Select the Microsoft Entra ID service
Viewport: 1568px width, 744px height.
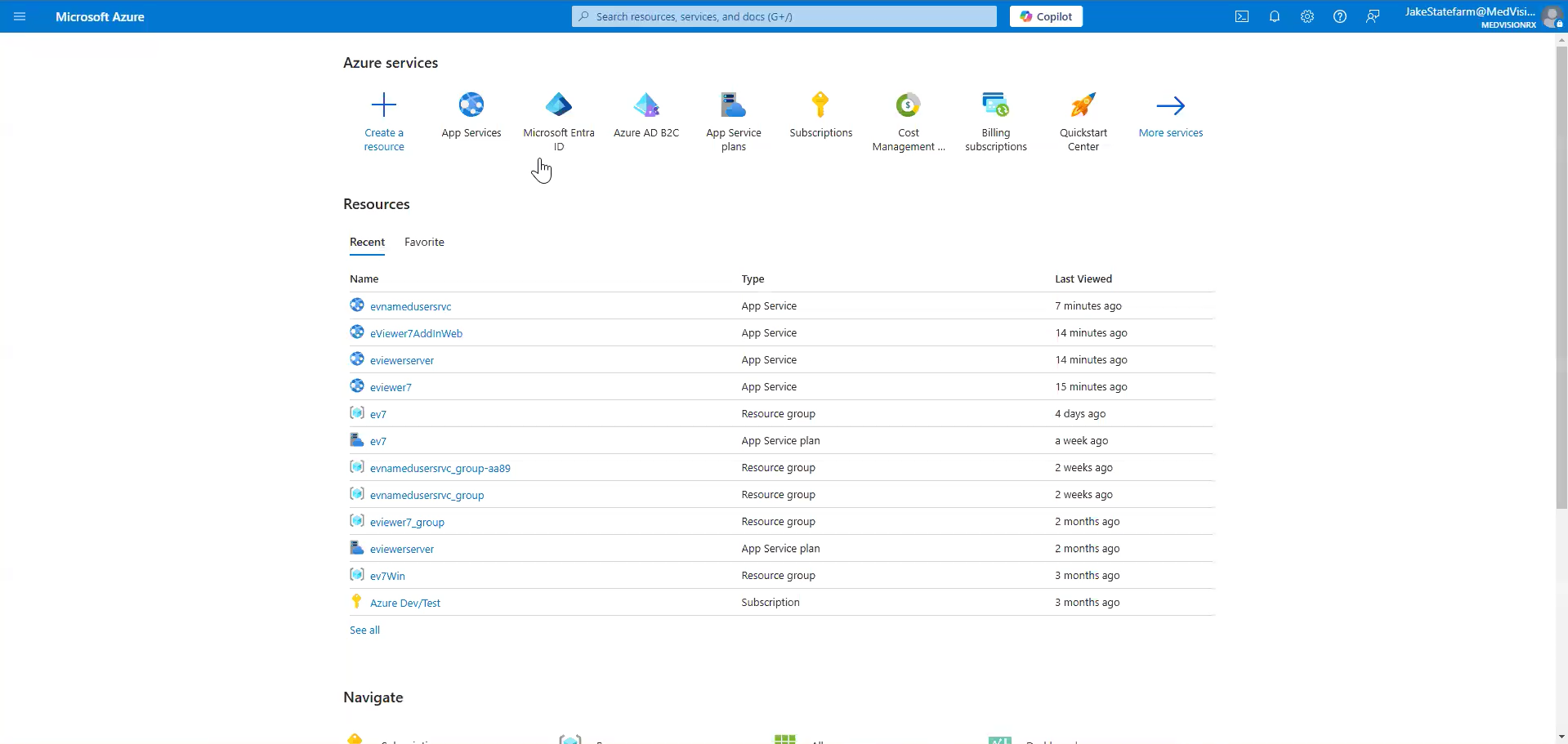click(x=558, y=114)
